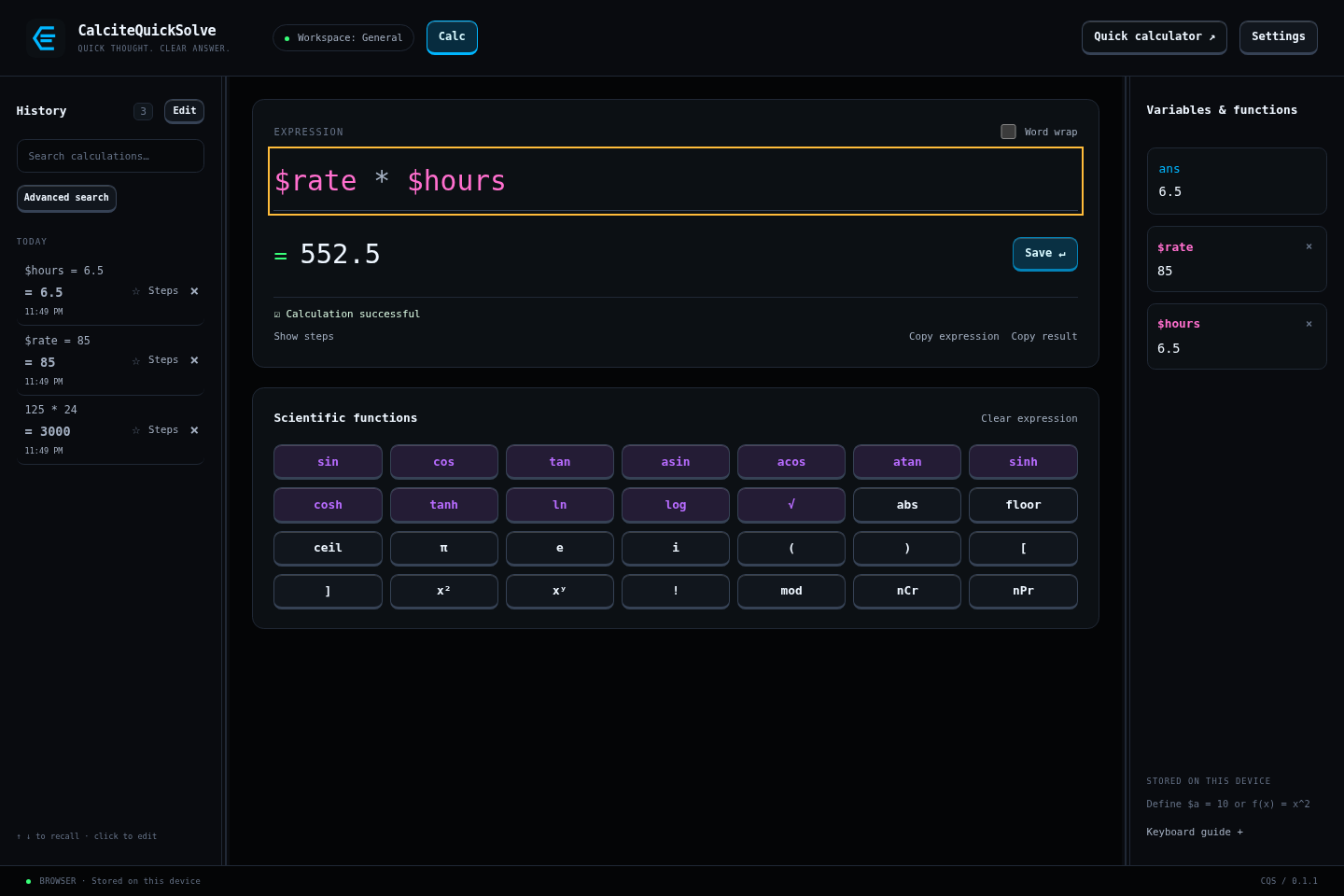The image size is (1344, 896).
Task: Insert the square root function
Action: [791, 505]
